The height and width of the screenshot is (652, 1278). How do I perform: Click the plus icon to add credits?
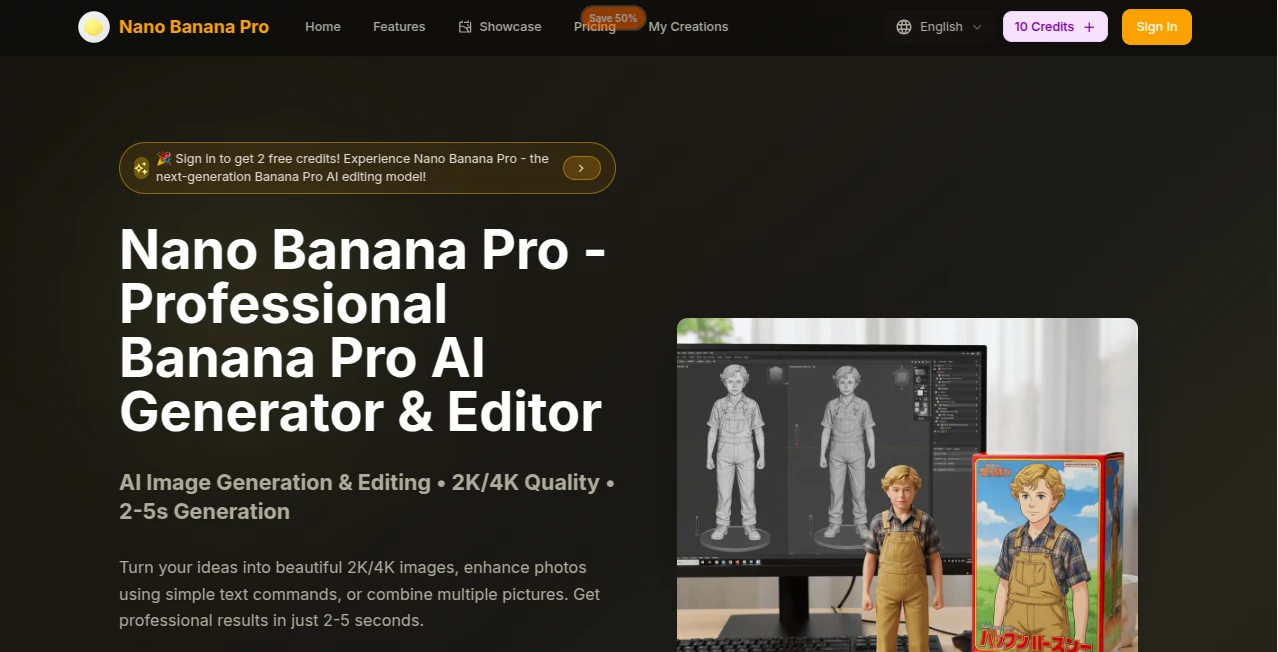[x=1089, y=26]
